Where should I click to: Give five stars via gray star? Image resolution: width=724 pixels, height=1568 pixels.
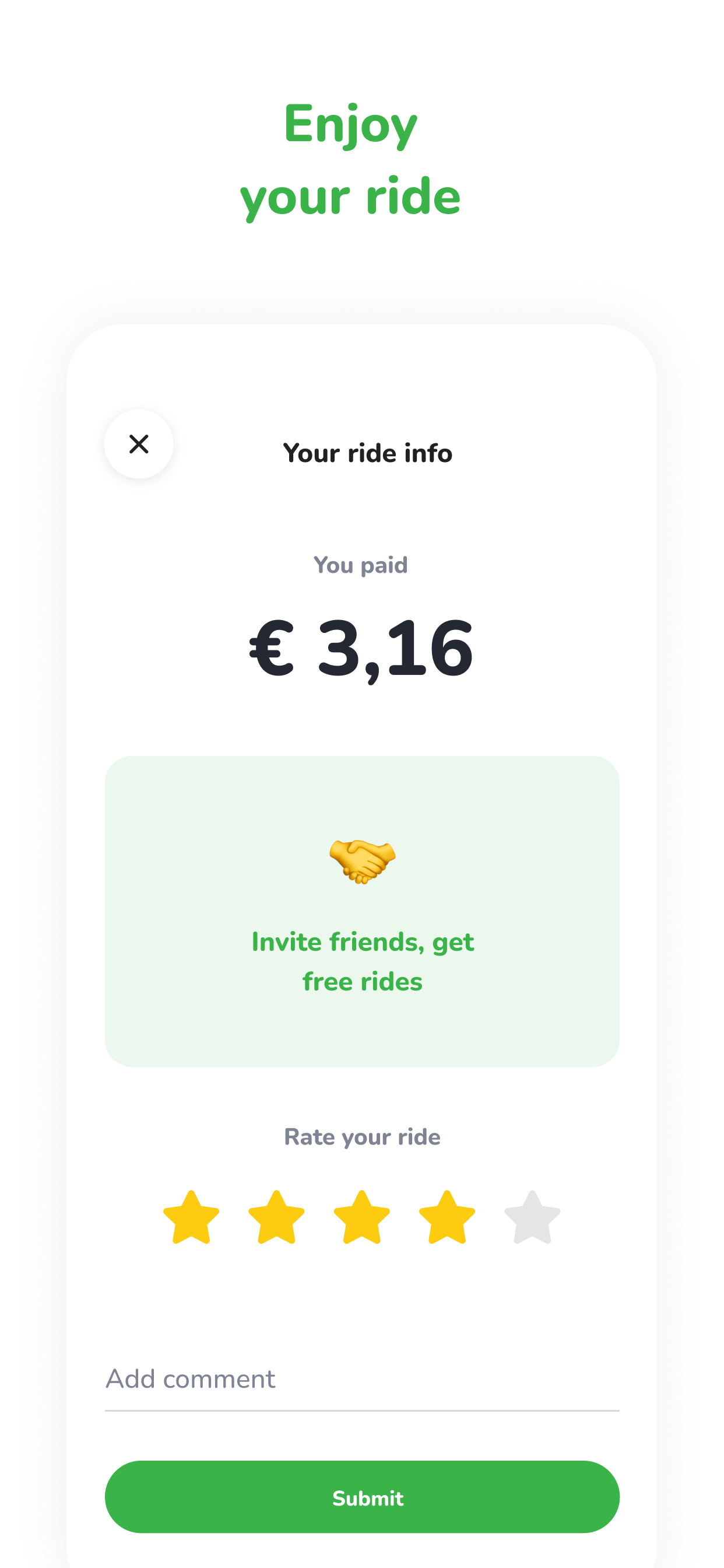click(x=532, y=1218)
